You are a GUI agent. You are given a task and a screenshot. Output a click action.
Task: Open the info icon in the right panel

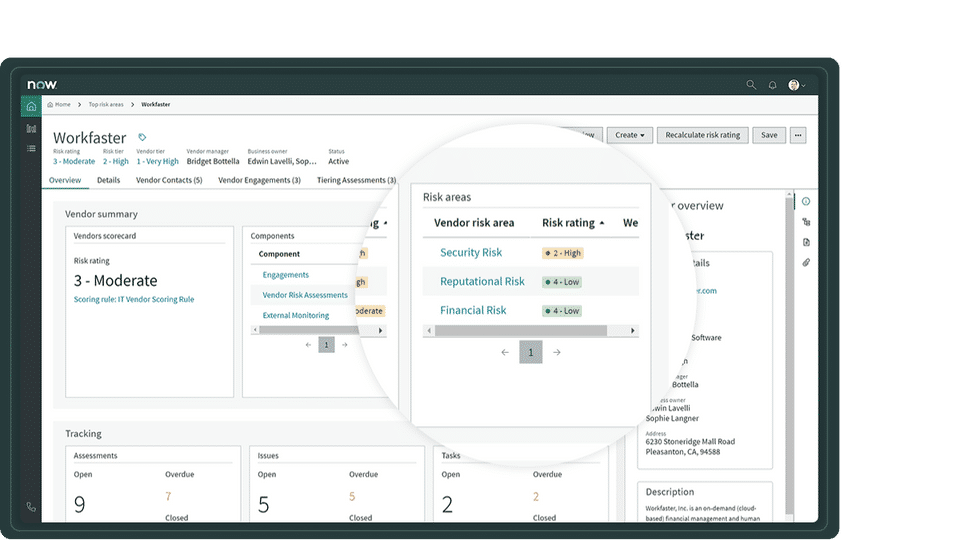806,201
